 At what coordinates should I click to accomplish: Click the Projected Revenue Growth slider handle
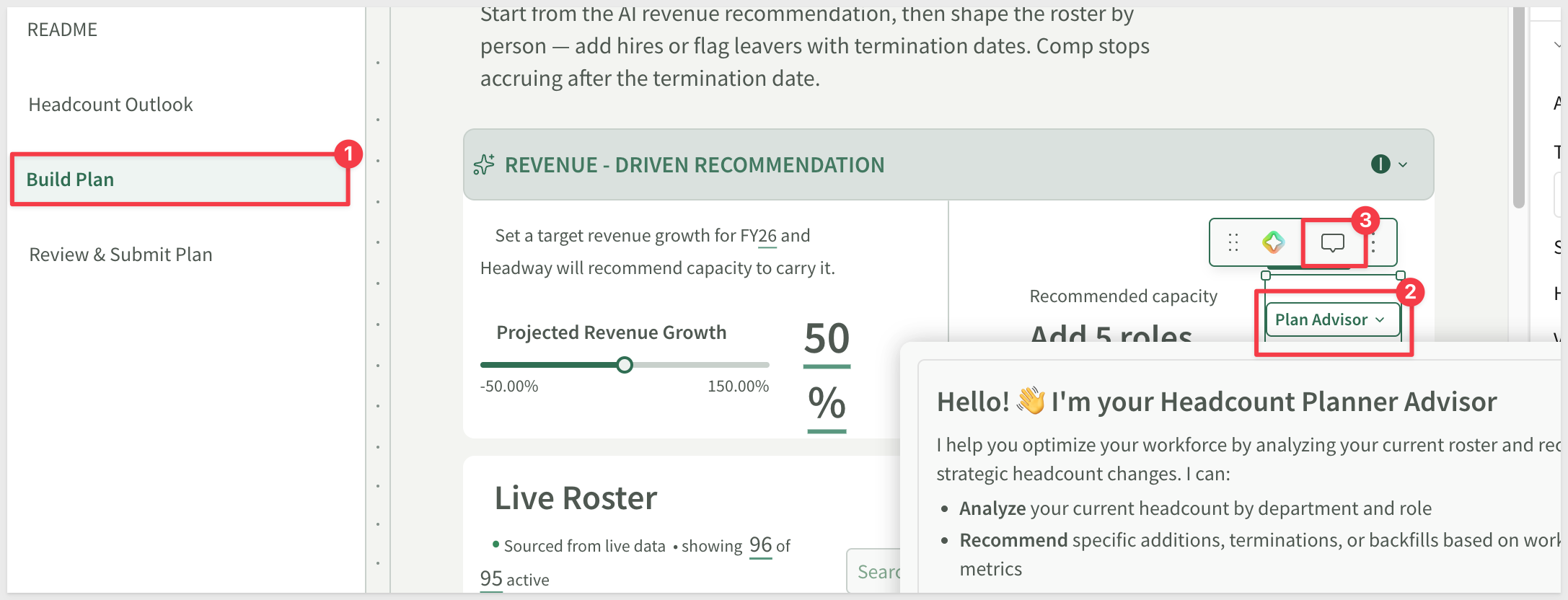tap(625, 365)
